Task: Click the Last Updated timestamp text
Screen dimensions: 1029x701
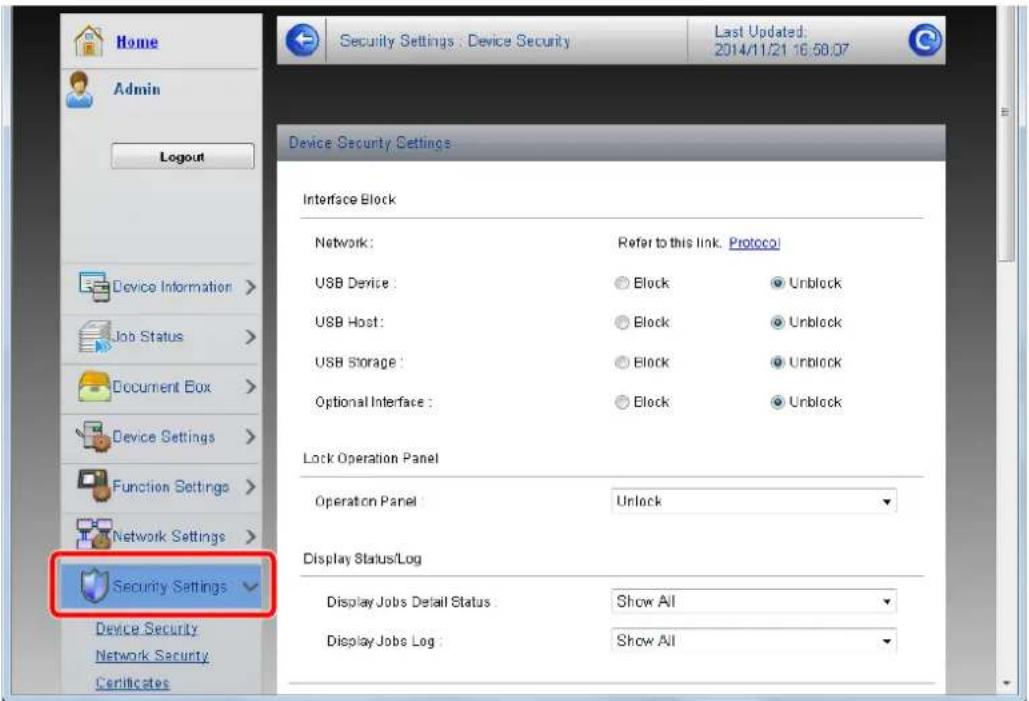Action: point(781,41)
